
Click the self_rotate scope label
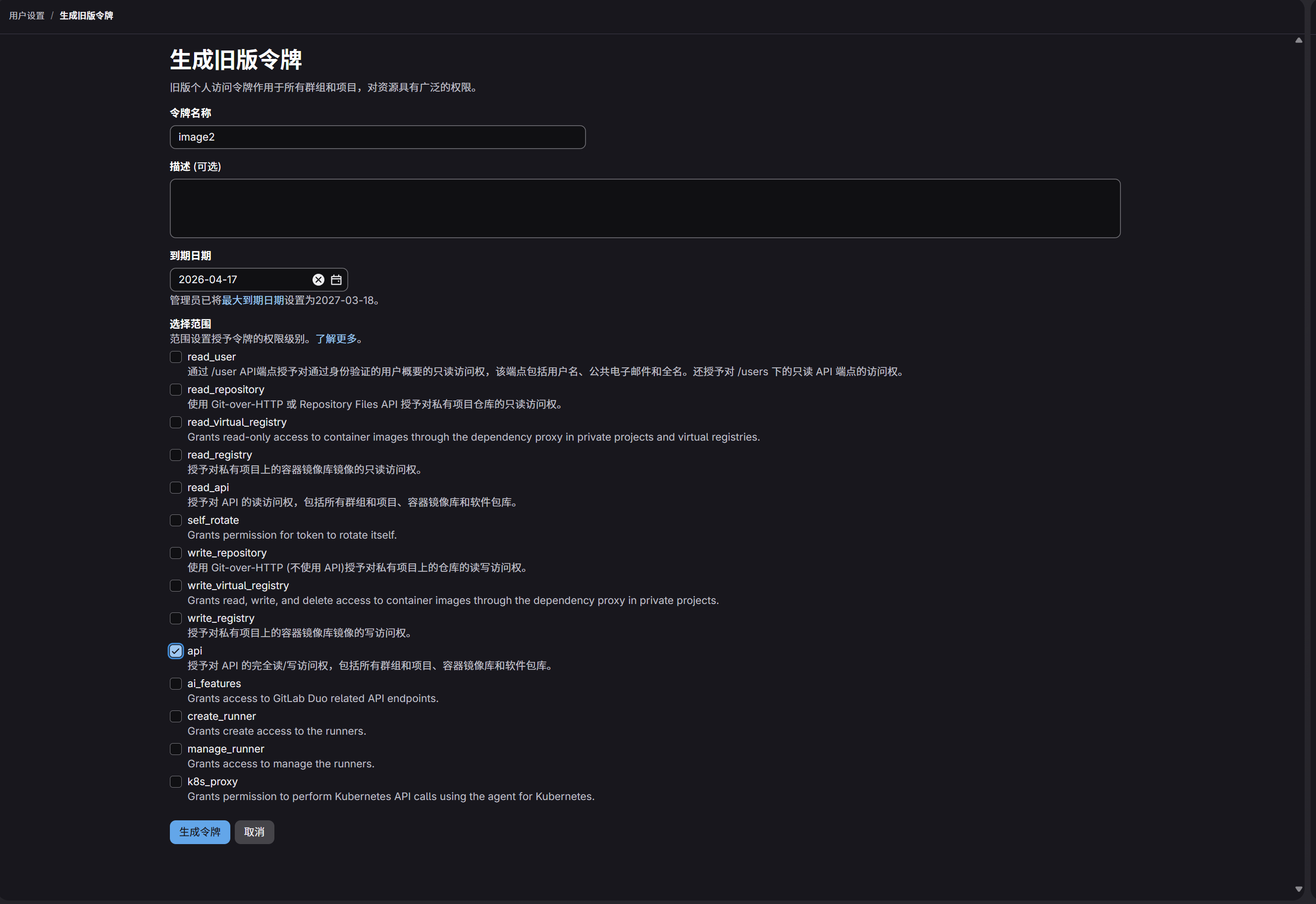[213, 520]
